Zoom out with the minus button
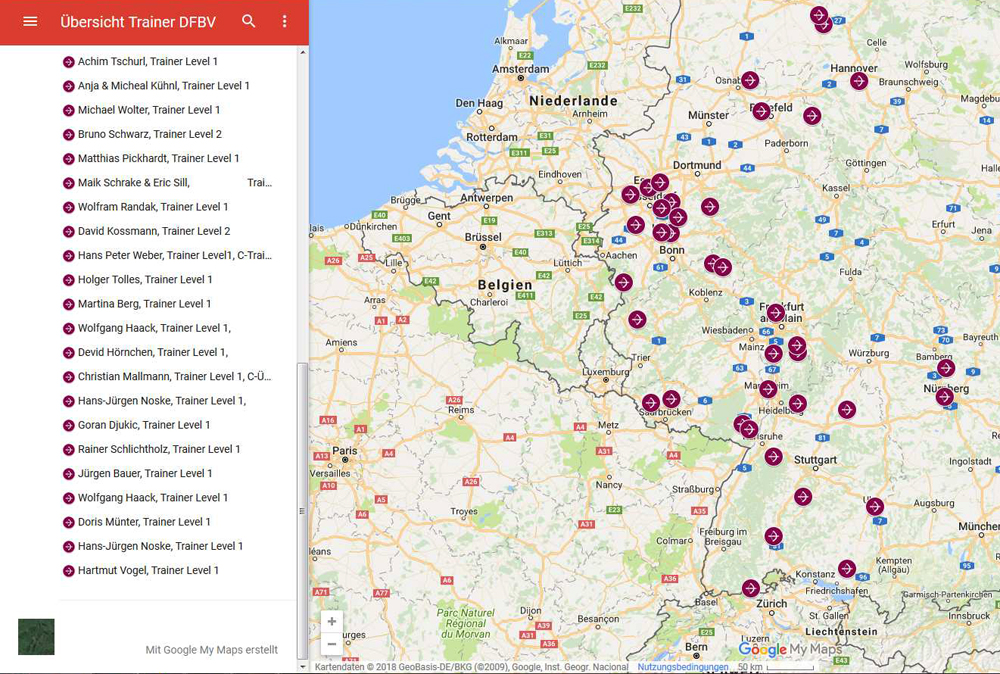 332,645
